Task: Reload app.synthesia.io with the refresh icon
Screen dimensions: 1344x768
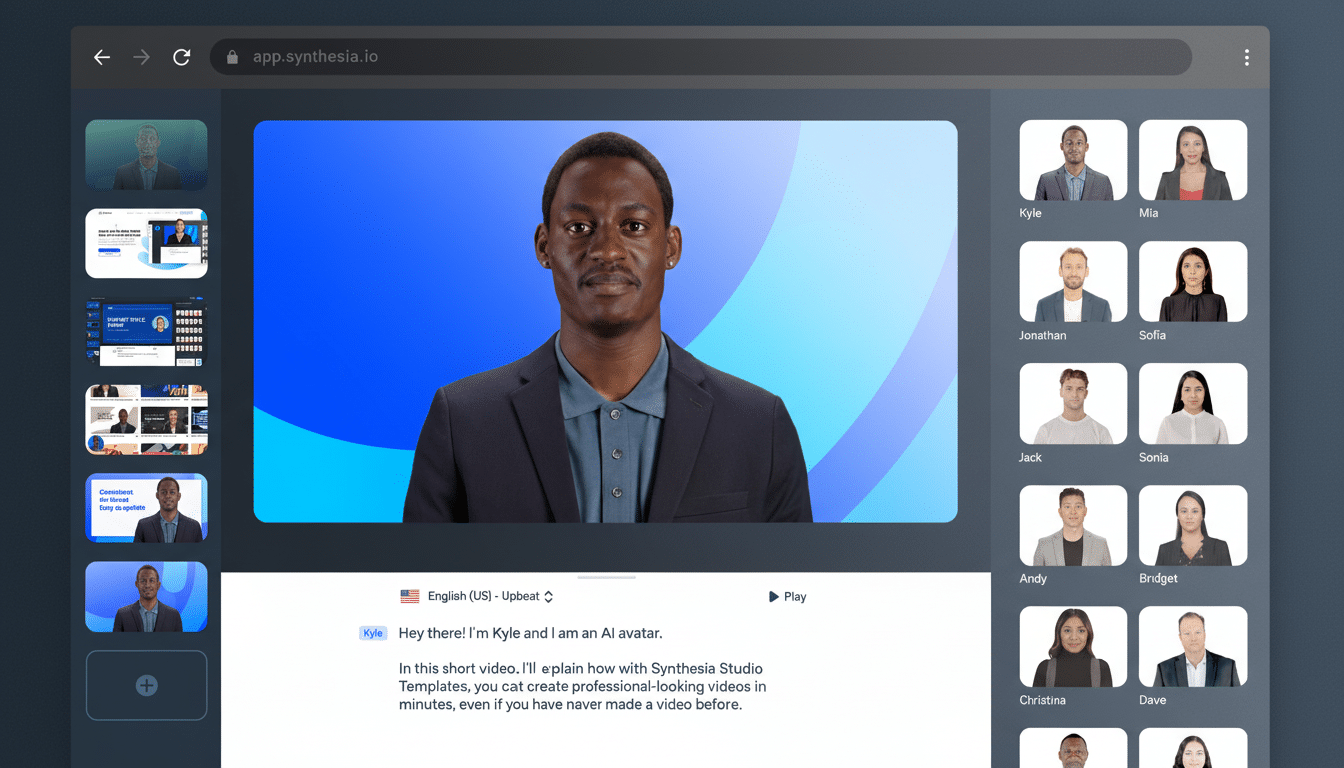Action: coord(181,57)
